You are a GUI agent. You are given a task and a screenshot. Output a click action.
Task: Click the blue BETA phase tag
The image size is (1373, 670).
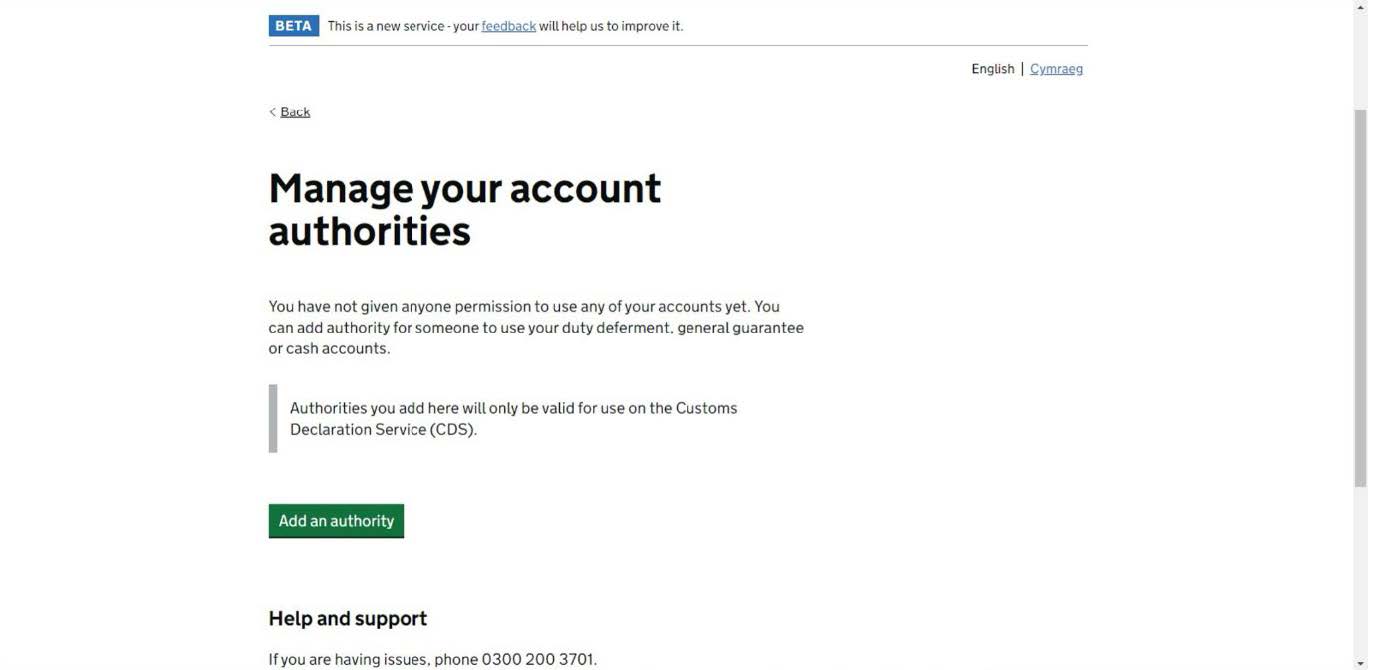point(293,26)
